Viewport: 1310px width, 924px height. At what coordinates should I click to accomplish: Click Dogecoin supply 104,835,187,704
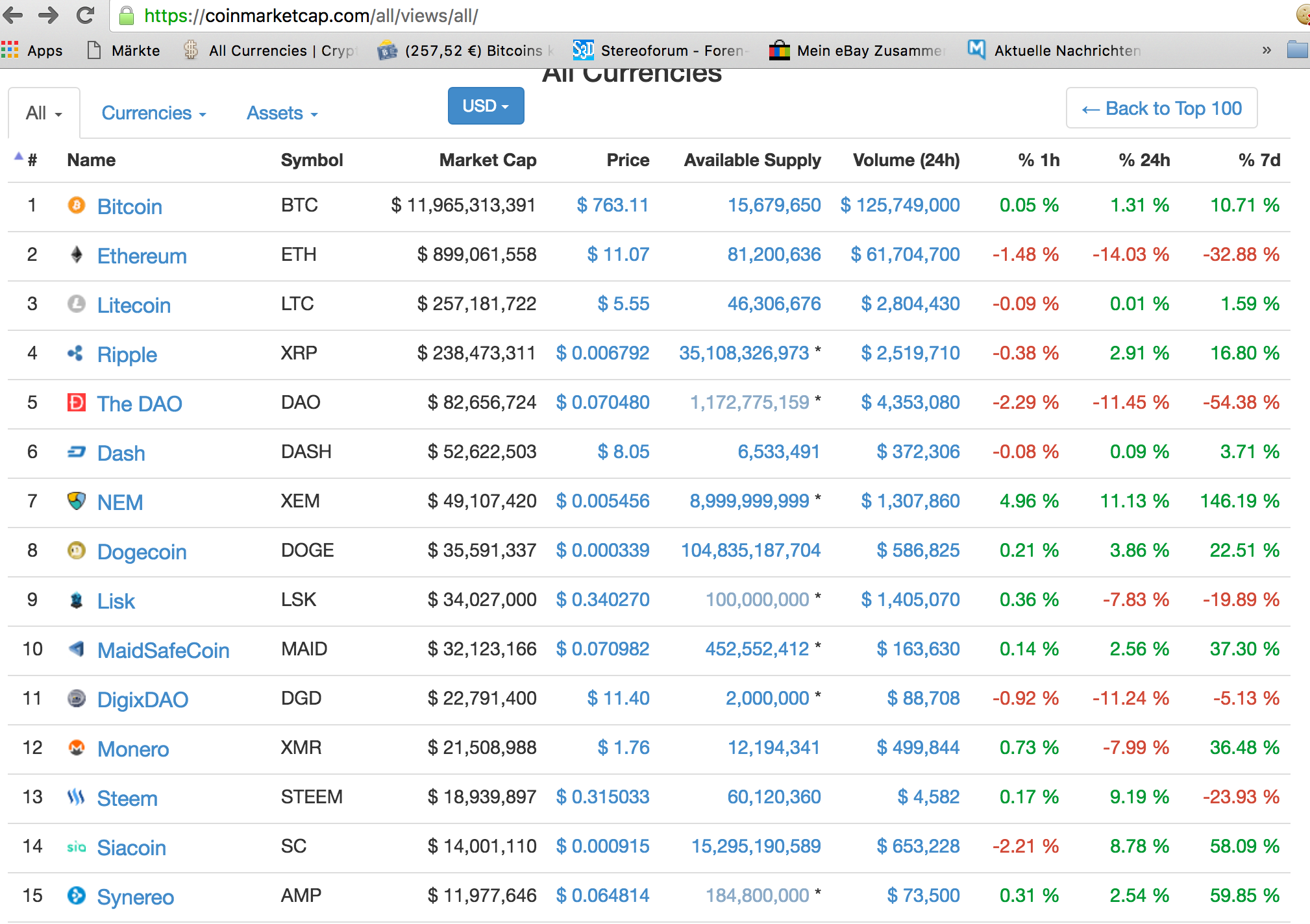pyautogui.click(x=751, y=550)
